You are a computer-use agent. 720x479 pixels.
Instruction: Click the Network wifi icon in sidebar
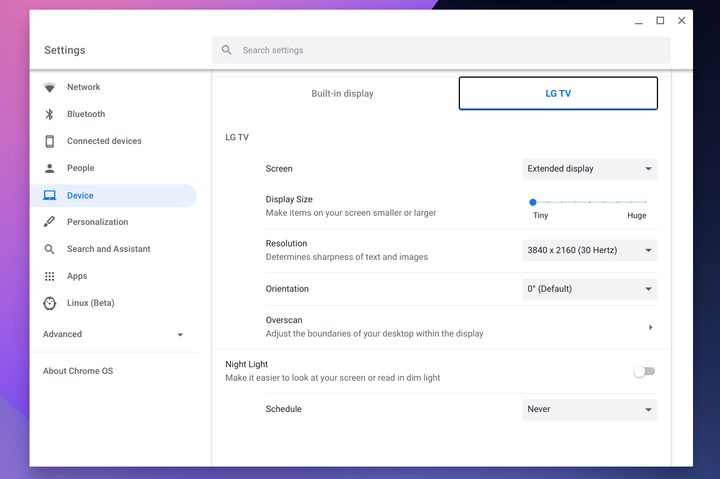point(50,87)
